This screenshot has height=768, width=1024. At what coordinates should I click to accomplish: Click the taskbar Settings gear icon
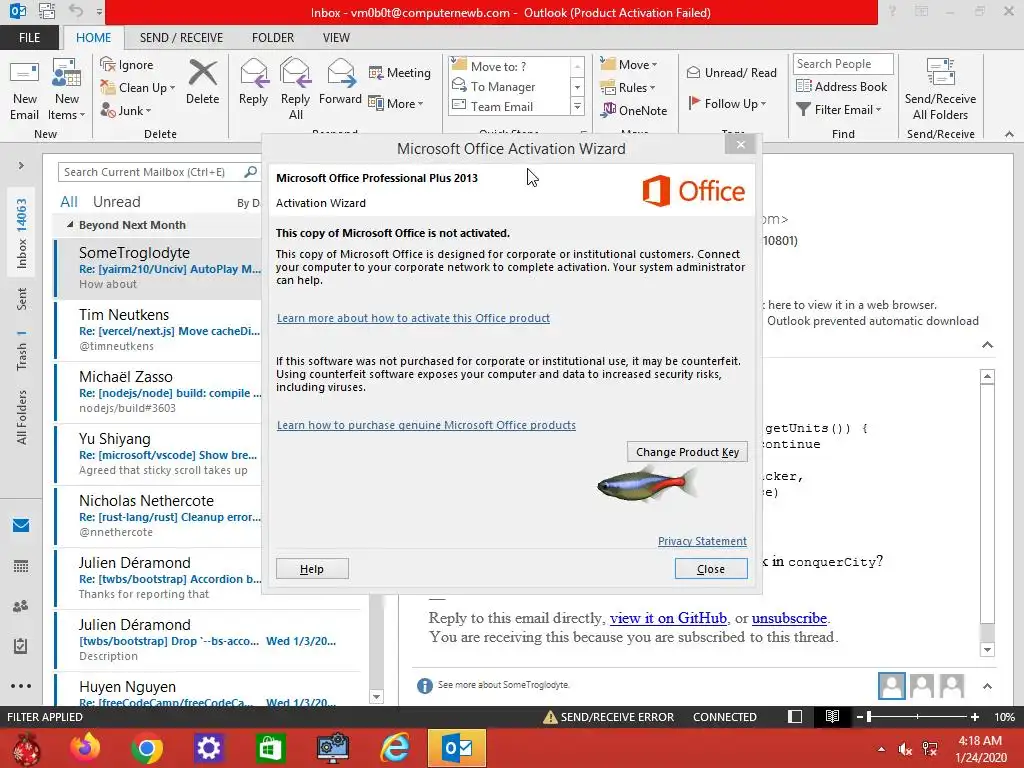(x=209, y=748)
